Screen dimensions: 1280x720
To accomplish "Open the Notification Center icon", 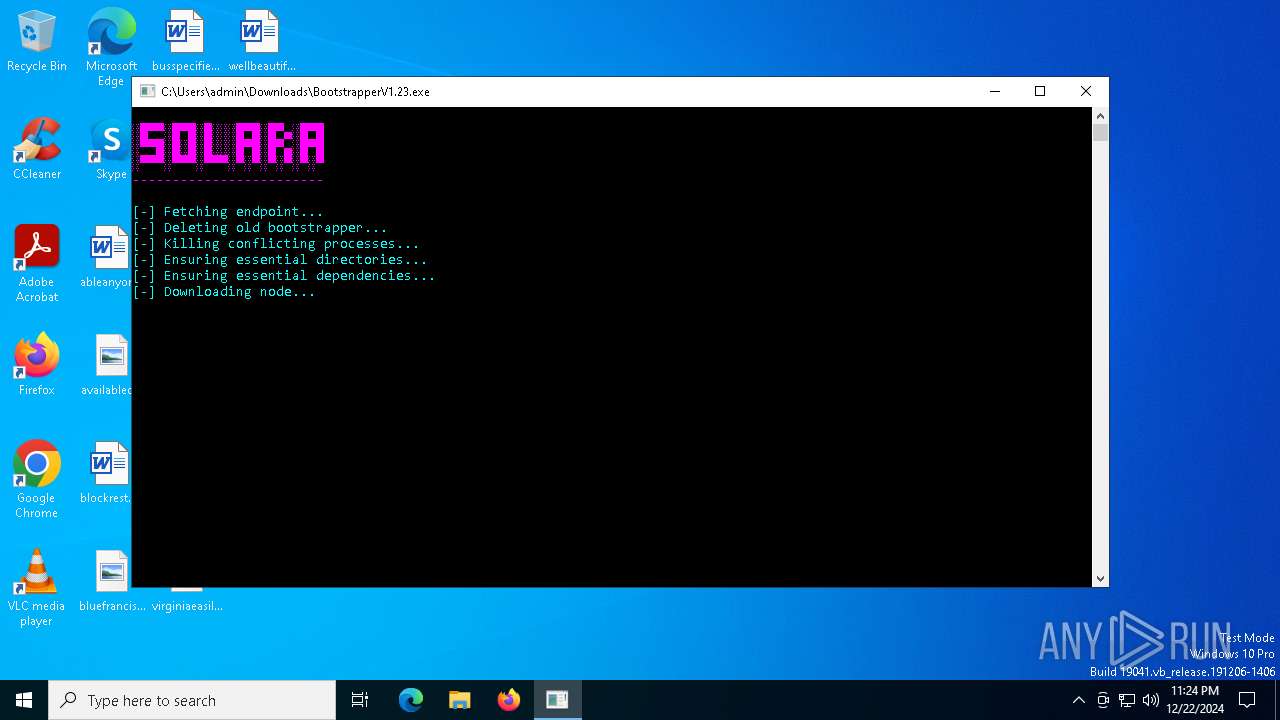I will pos(1247,700).
